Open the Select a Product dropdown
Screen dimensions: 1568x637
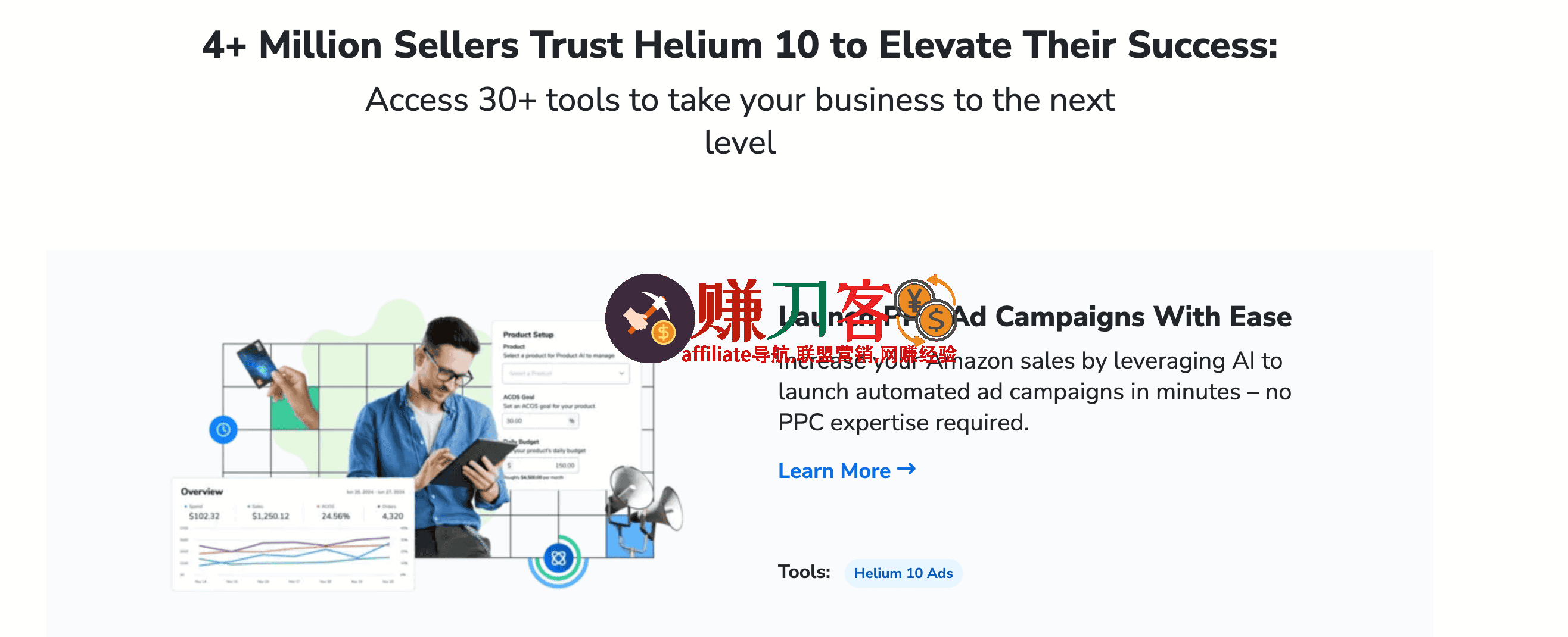[x=565, y=373]
